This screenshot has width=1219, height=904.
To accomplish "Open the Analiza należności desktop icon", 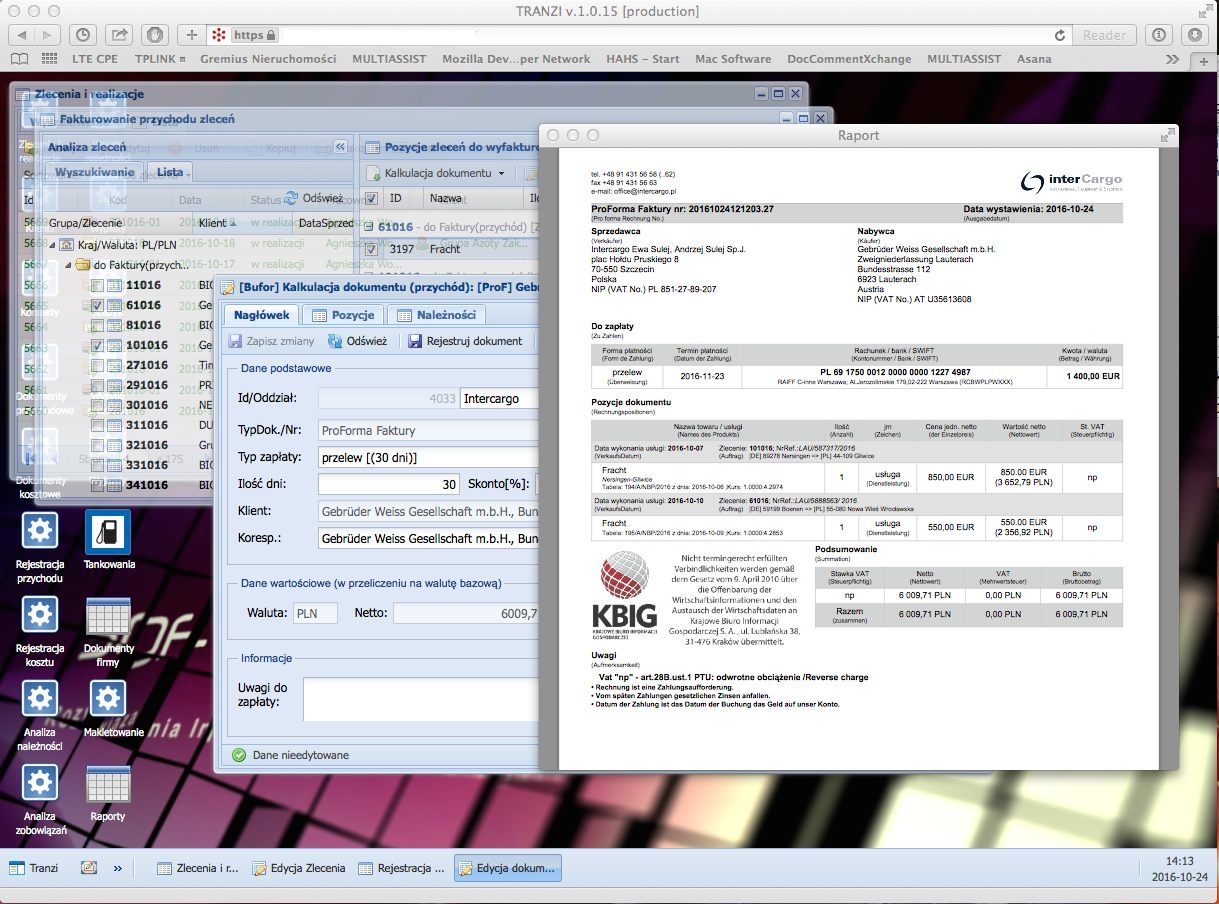I will click(39, 699).
